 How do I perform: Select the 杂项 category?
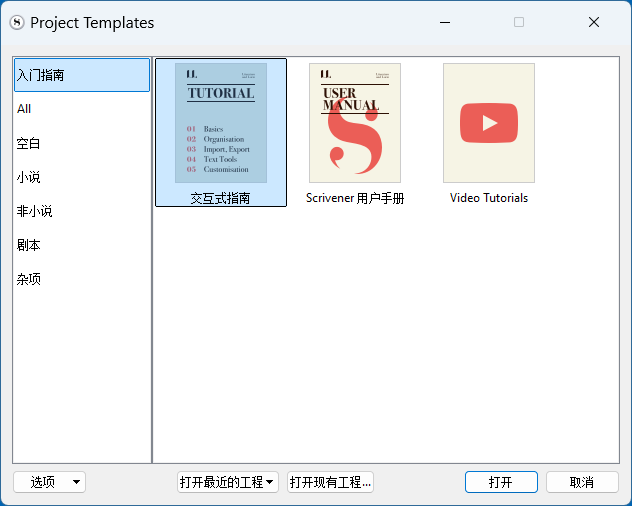[x=82, y=279]
